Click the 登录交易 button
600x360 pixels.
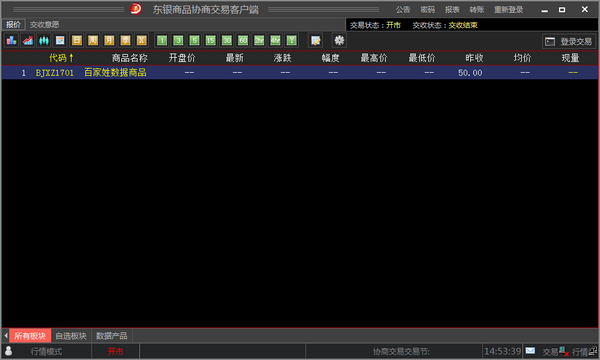[x=569, y=41]
